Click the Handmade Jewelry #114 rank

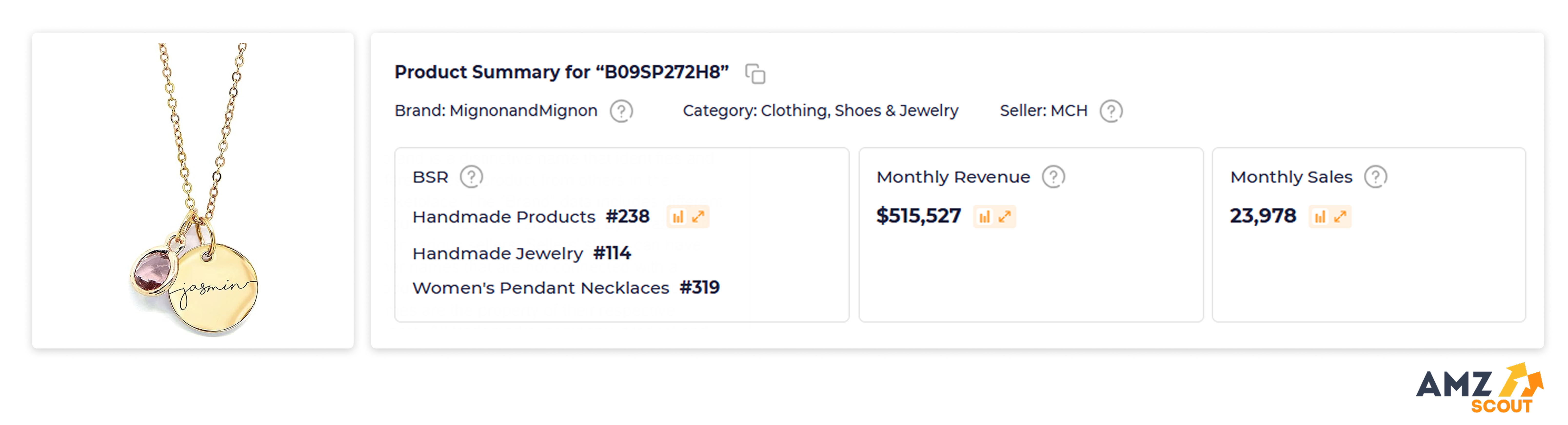[x=522, y=253]
